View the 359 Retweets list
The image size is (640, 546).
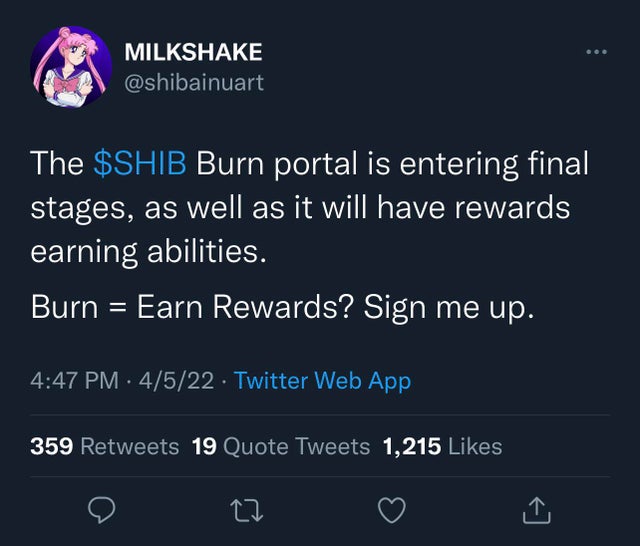click(x=104, y=446)
